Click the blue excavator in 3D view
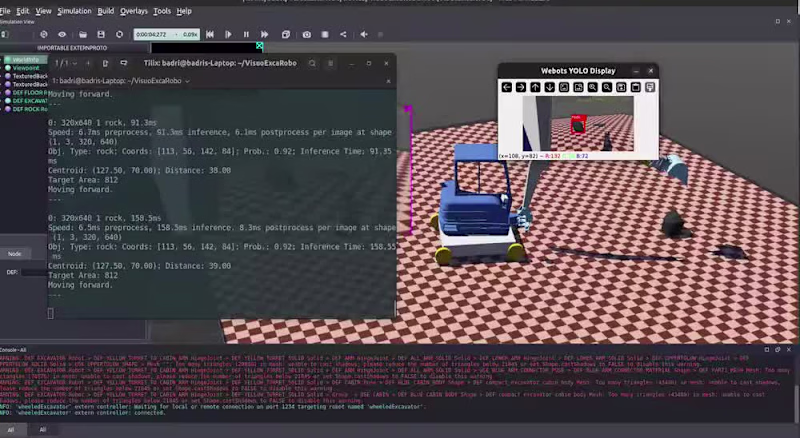The image size is (800, 438). point(474,202)
